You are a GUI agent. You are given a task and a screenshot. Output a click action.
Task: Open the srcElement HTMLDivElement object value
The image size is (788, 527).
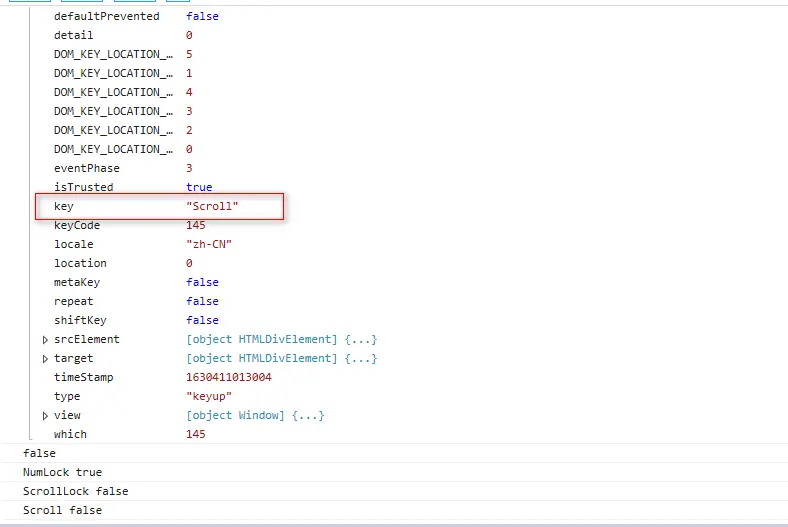pyautogui.click(x=281, y=340)
